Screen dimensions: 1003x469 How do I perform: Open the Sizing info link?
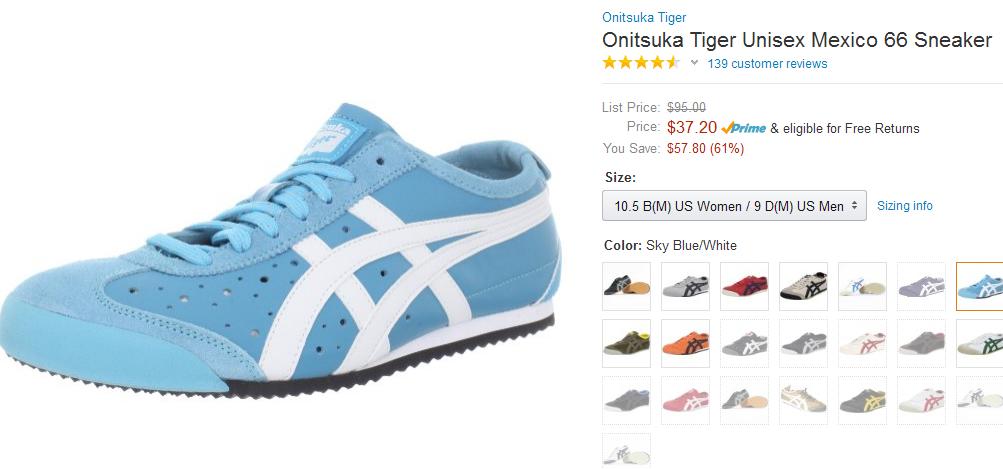[x=904, y=205]
